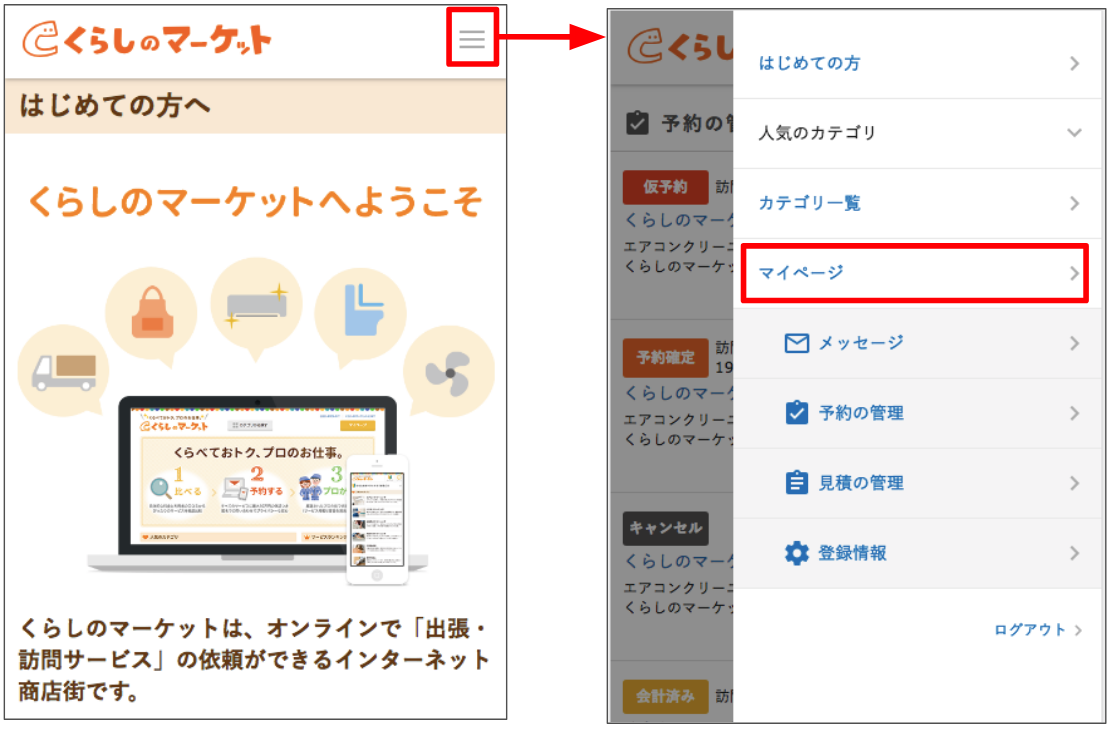The width and height of the screenshot is (1113, 731).
Task: Click the ログアウト link
Action: [1037, 630]
